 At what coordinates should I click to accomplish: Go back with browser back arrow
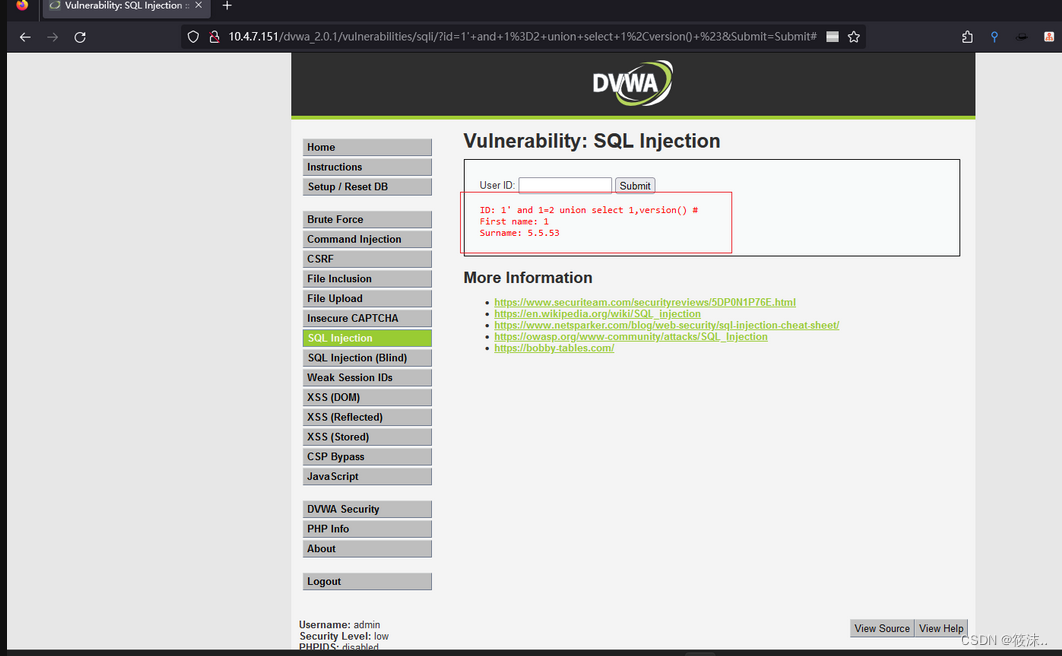(x=25, y=37)
